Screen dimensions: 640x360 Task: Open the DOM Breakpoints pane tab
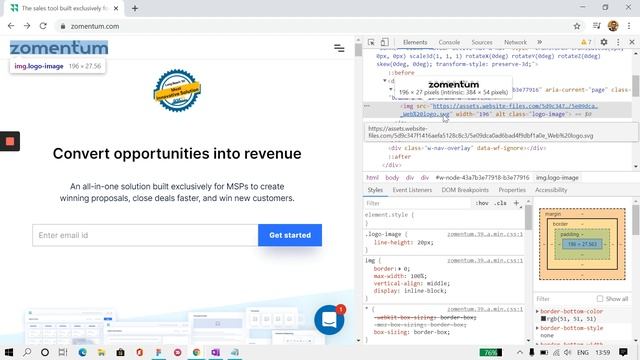tap(465, 190)
